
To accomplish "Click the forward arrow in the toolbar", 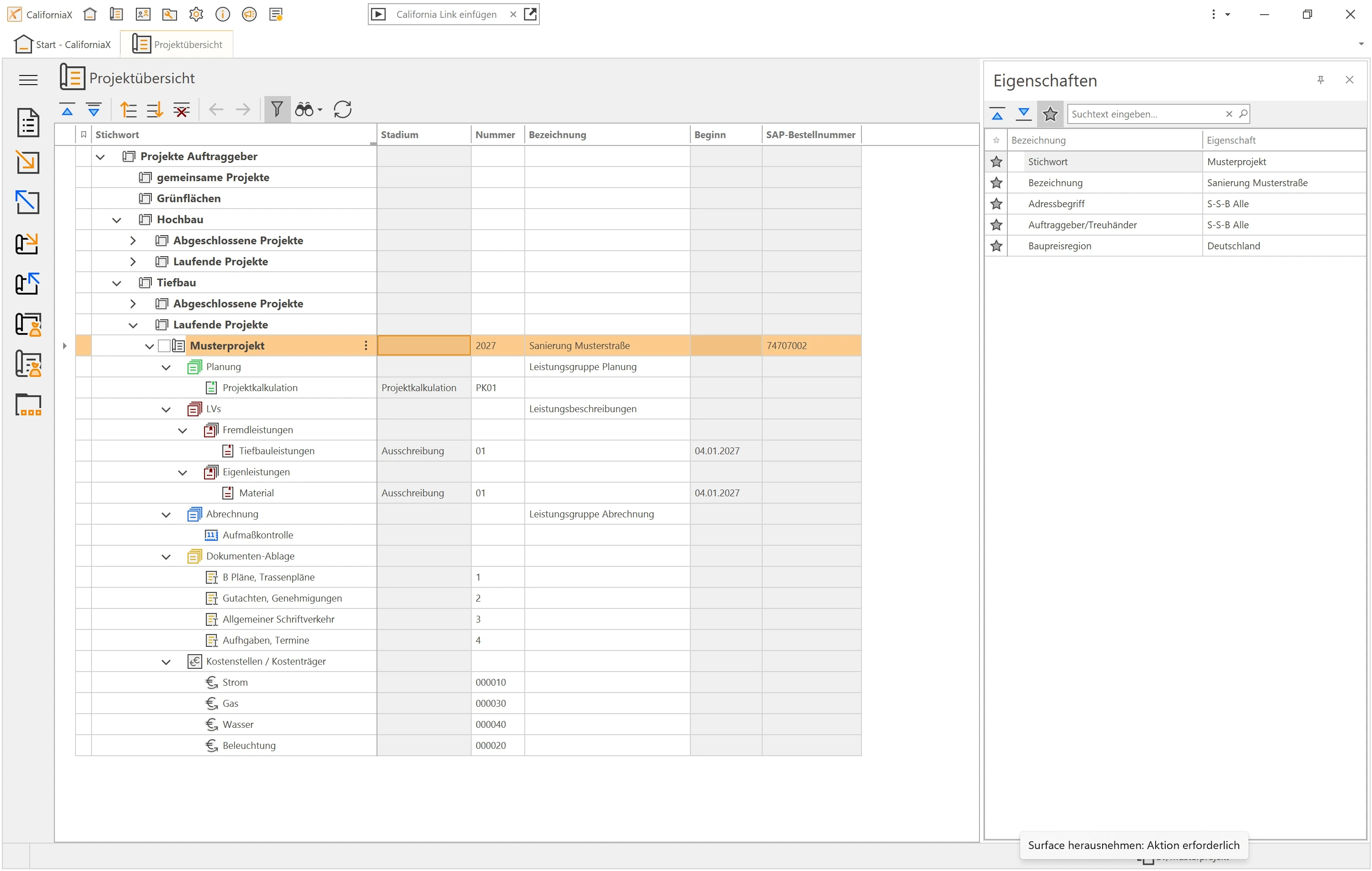I will (243, 109).
